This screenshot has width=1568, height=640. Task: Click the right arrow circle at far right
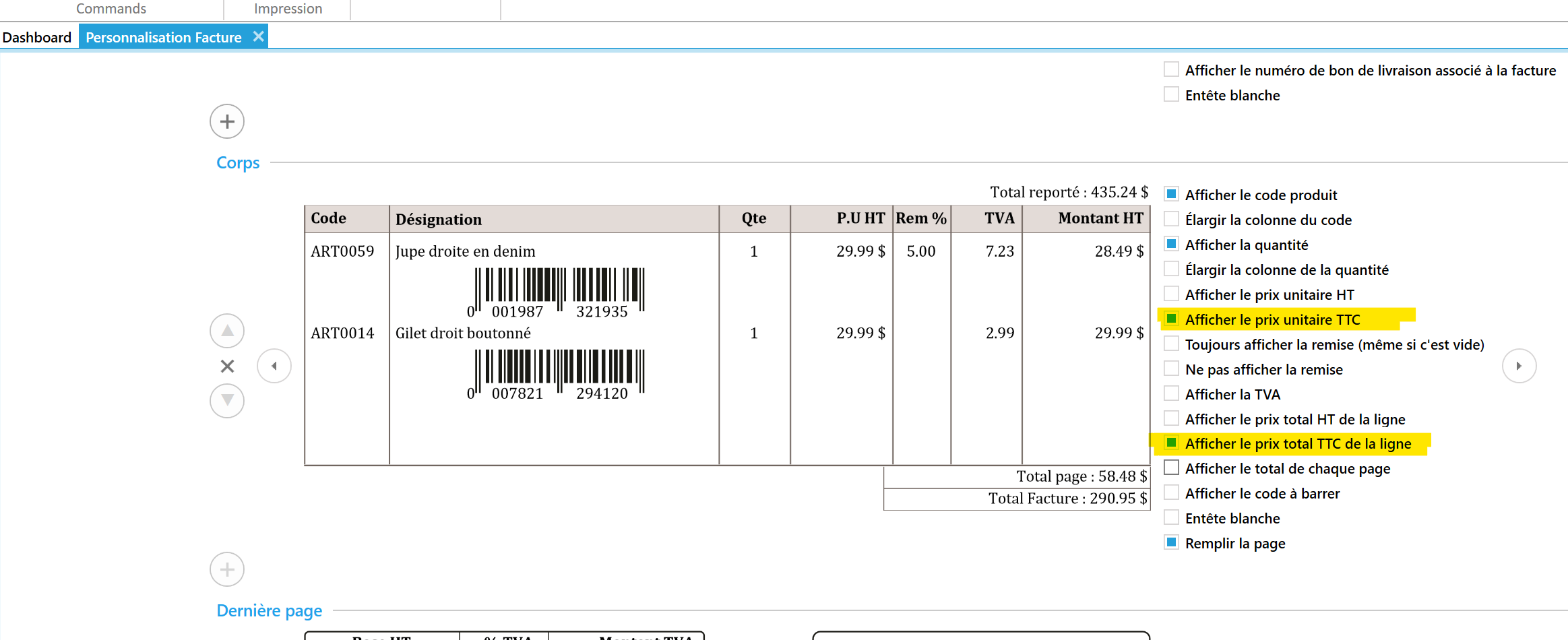point(1519,366)
